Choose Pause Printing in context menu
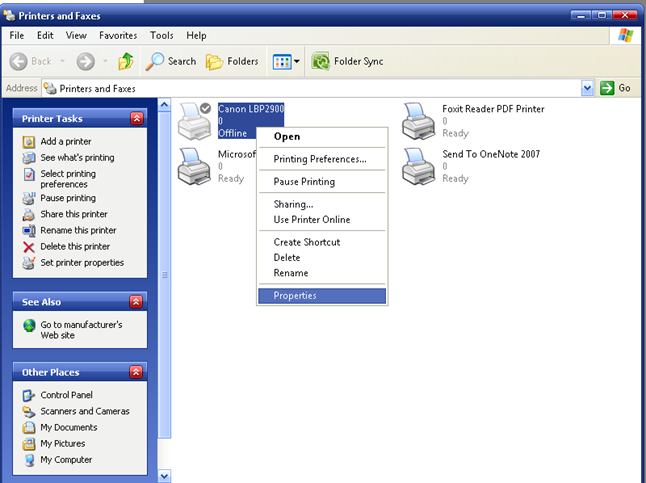This screenshot has height=483, width=646. pyautogui.click(x=322, y=182)
